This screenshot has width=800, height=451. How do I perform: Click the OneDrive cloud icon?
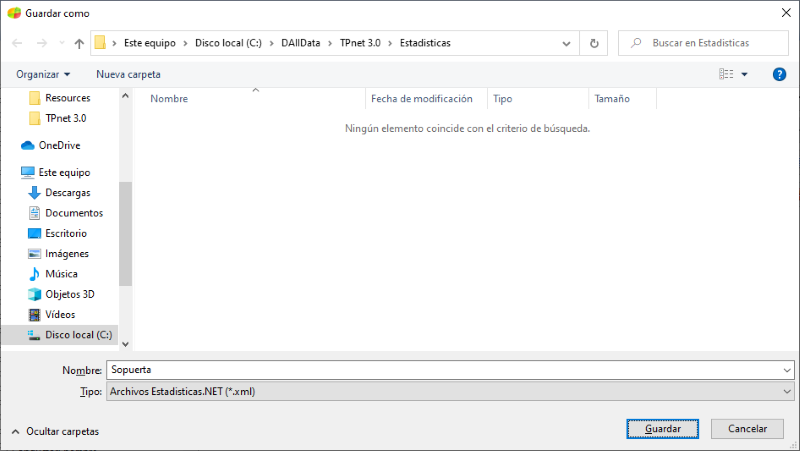(x=28, y=146)
